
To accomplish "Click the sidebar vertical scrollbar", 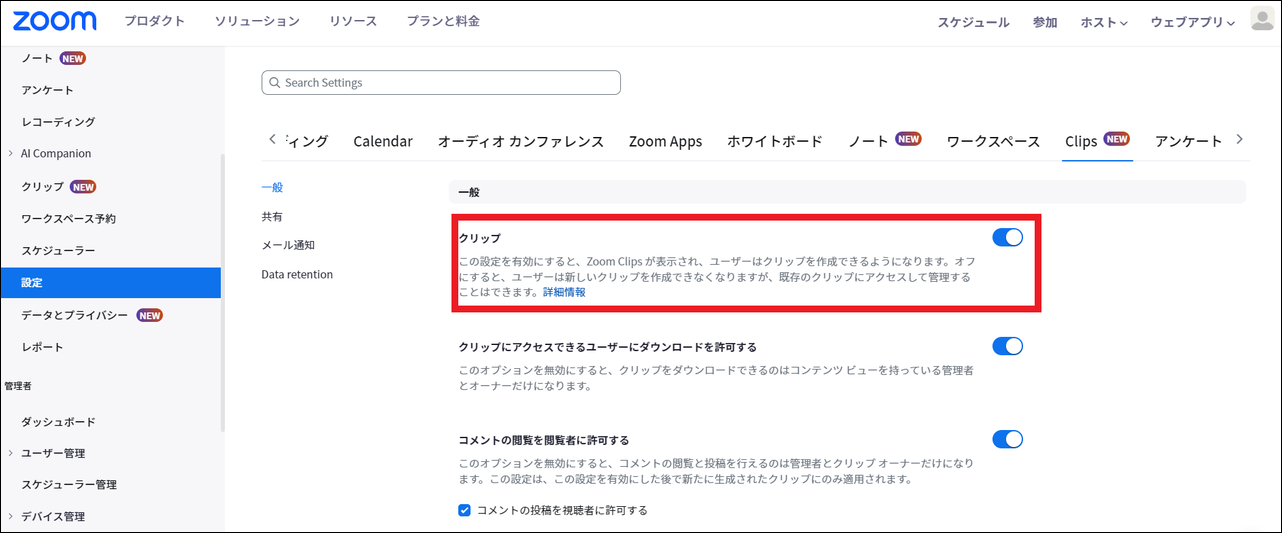I will coord(222,293).
